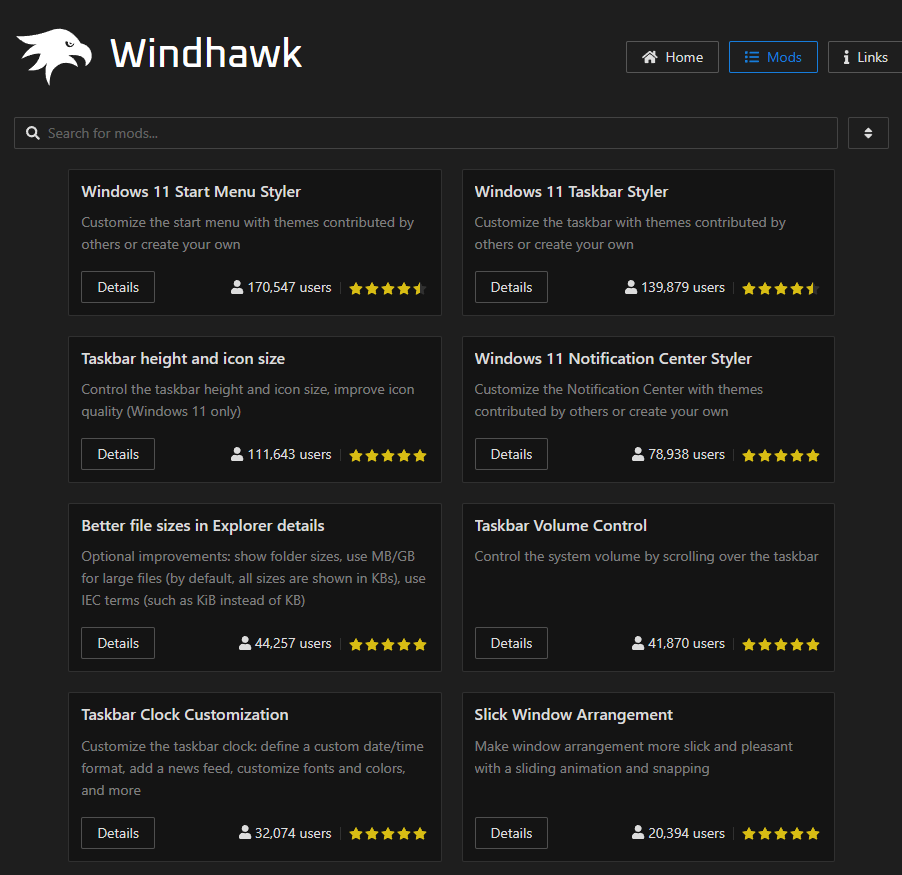The width and height of the screenshot is (902, 875).
Task: Click description 'Make window arrangement more slick'
Action: (633, 757)
